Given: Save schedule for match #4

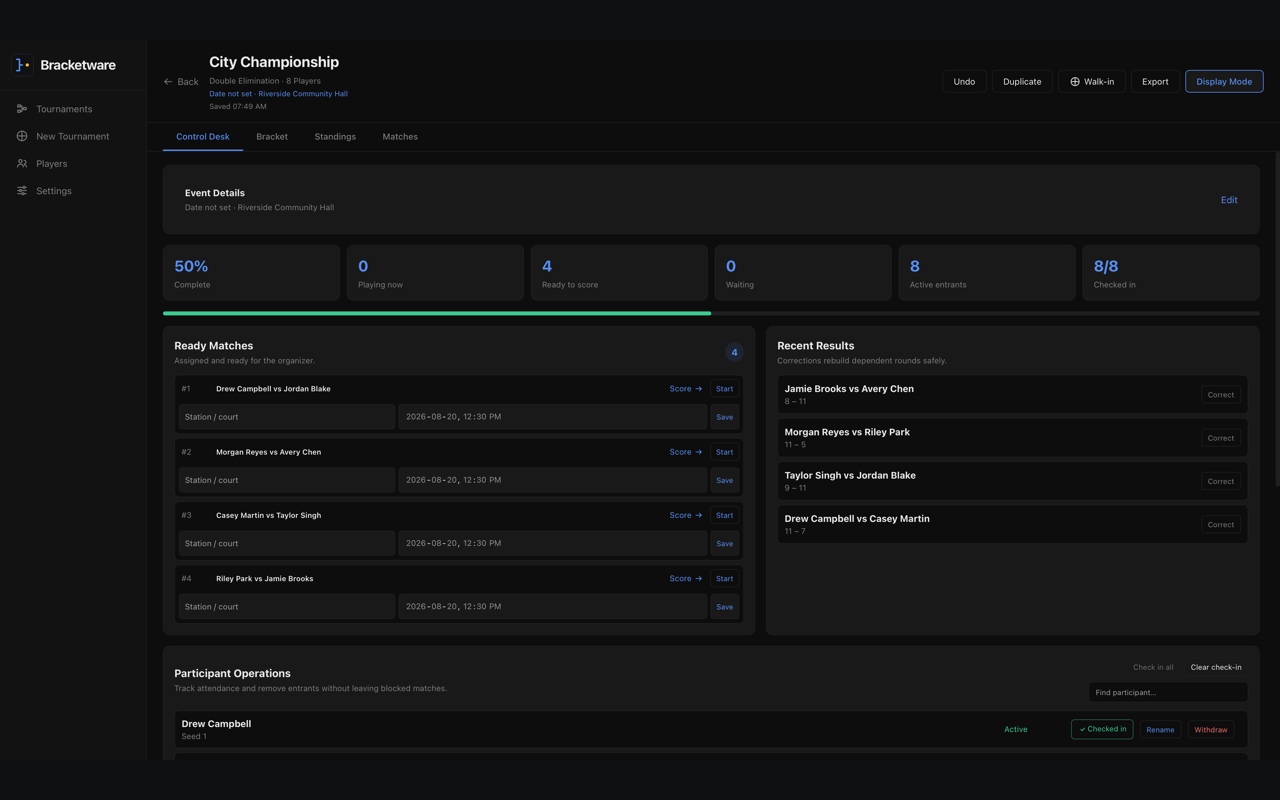Looking at the screenshot, I should 724,606.
